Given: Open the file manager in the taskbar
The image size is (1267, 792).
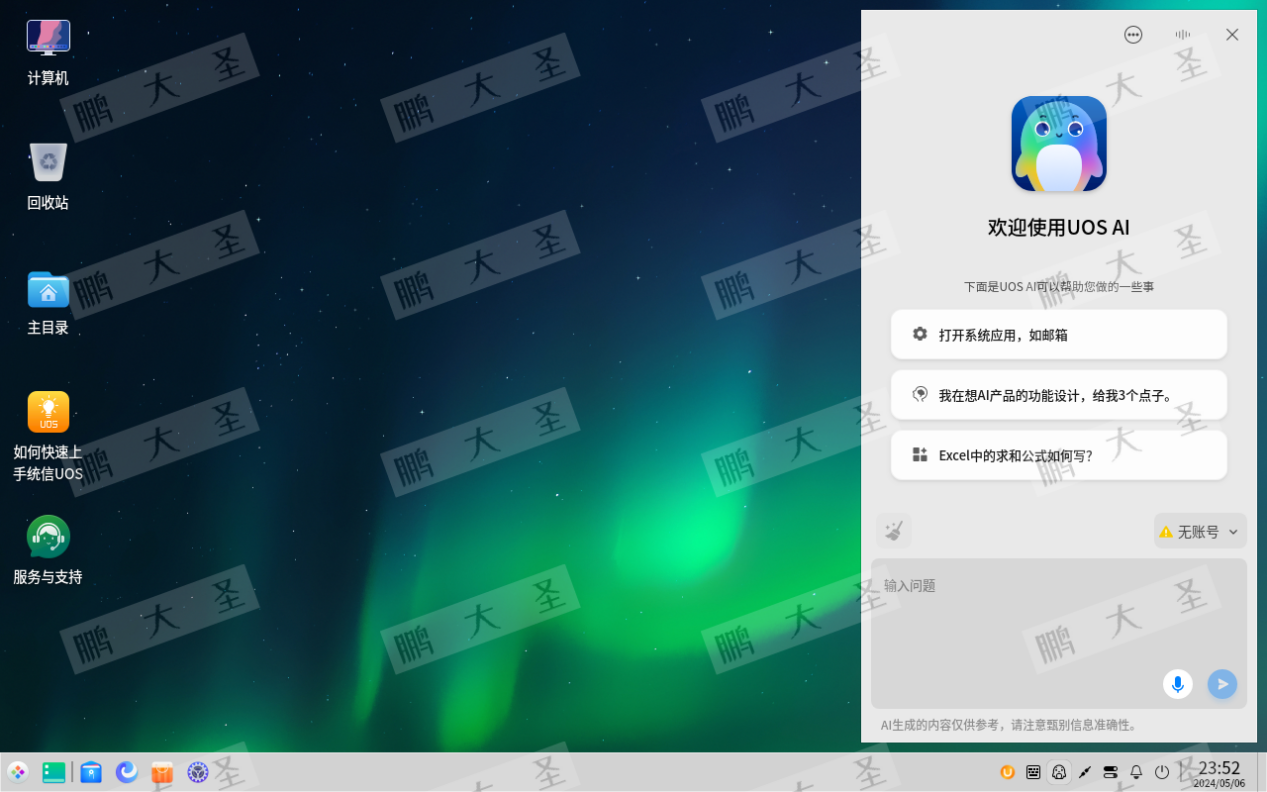Looking at the screenshot, I should [x=91, y=772].
